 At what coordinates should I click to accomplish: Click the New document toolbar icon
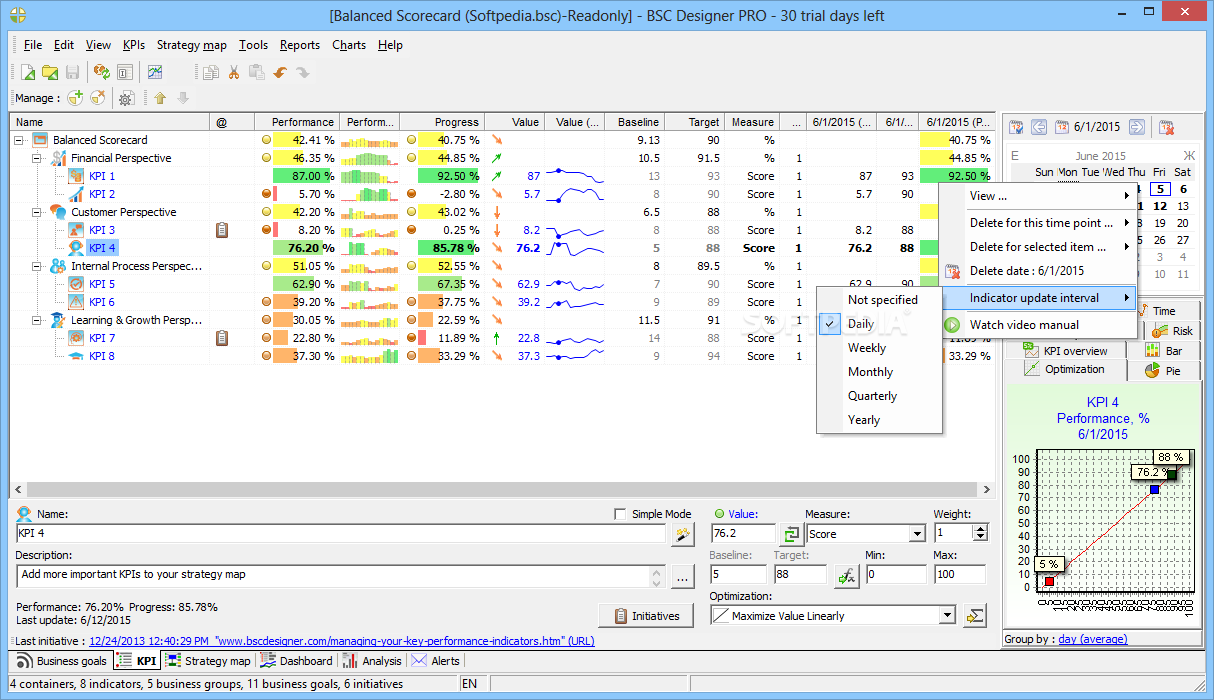pos(28,72)
